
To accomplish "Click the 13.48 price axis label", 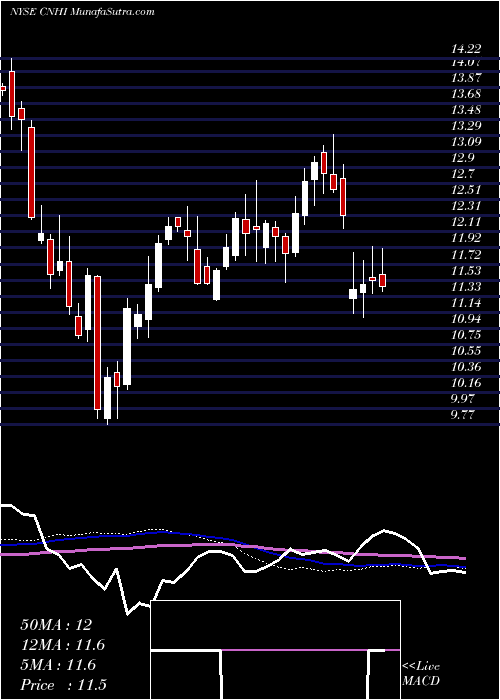I will (466, 110).
